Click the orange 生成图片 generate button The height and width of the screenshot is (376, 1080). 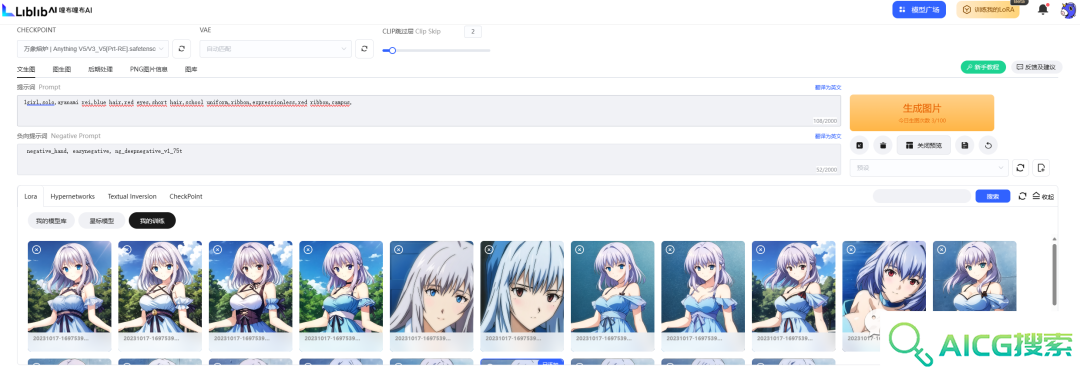tap(922, 112)
